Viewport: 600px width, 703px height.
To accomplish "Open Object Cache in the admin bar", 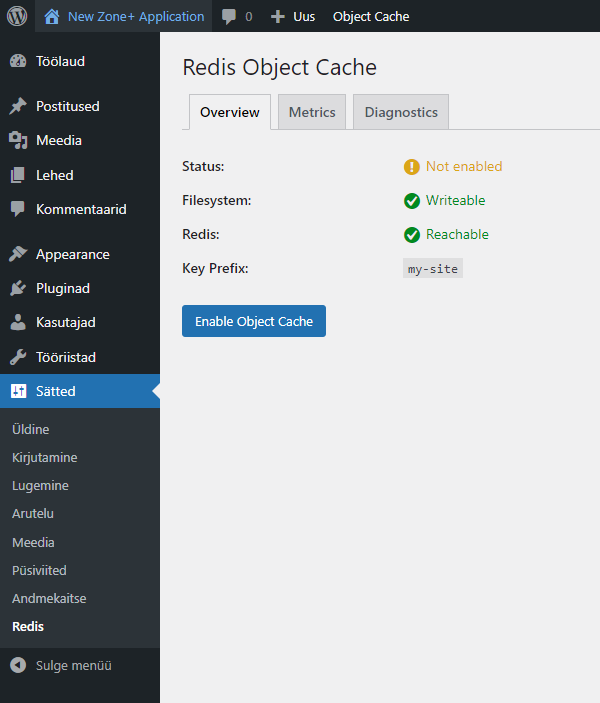I will [x=370, y=16].
